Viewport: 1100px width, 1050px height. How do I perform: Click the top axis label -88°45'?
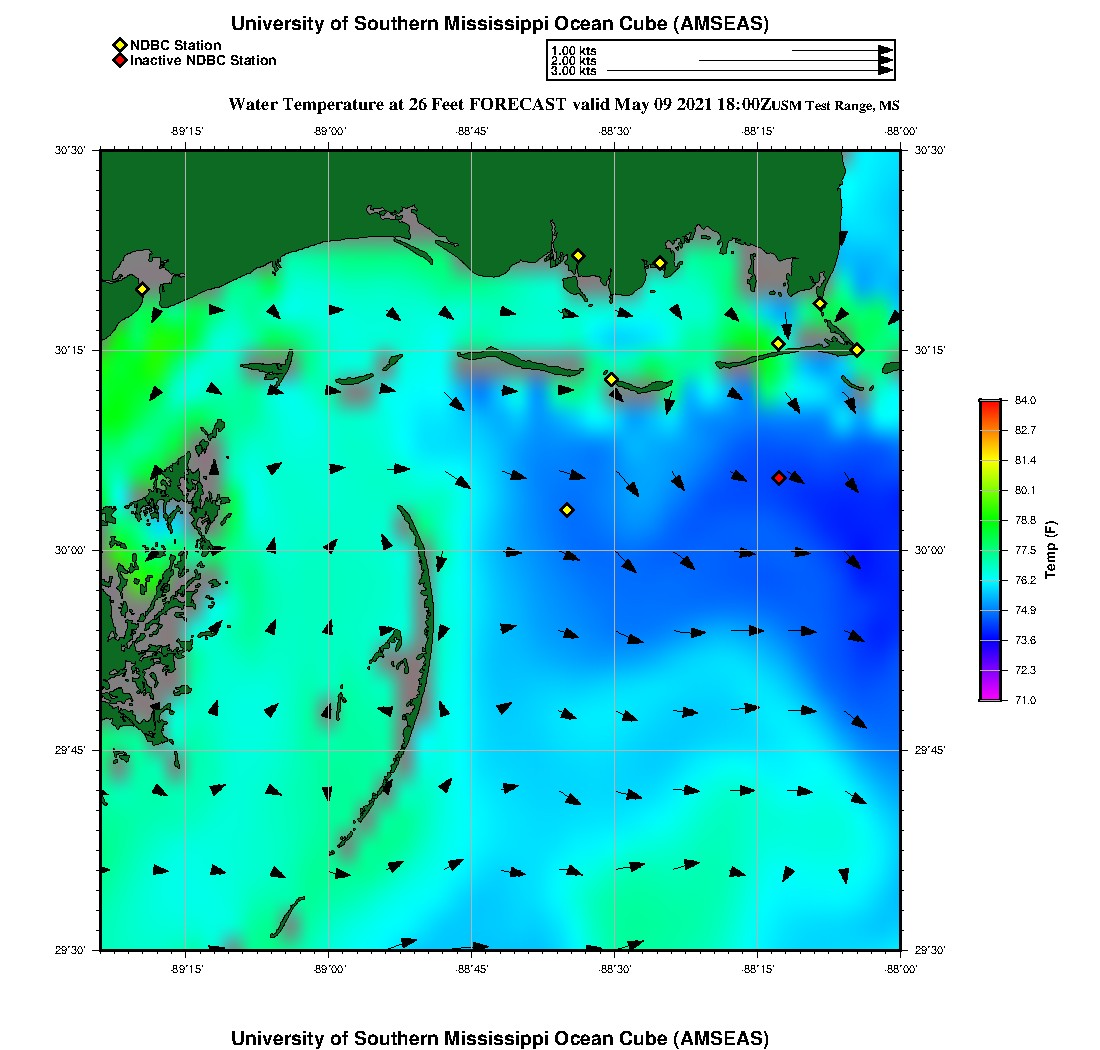coord(472,131)
